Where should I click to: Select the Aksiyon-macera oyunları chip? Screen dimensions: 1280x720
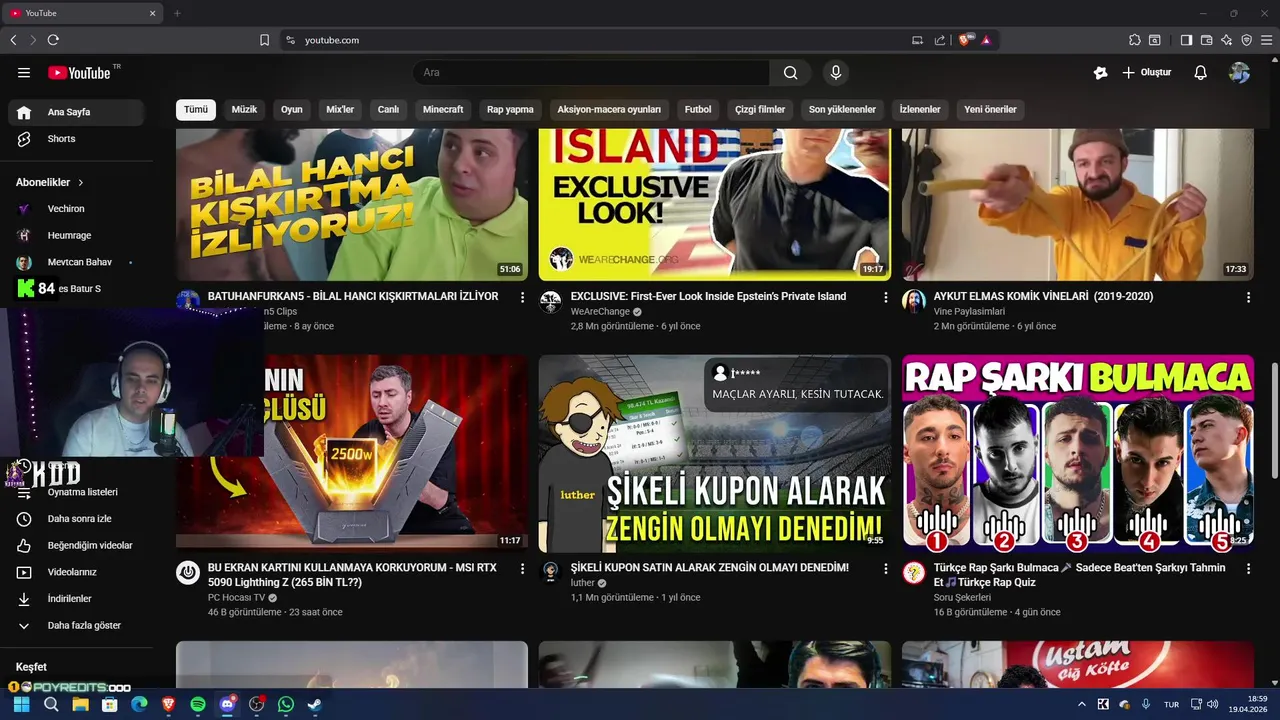[x=609, y=110]
